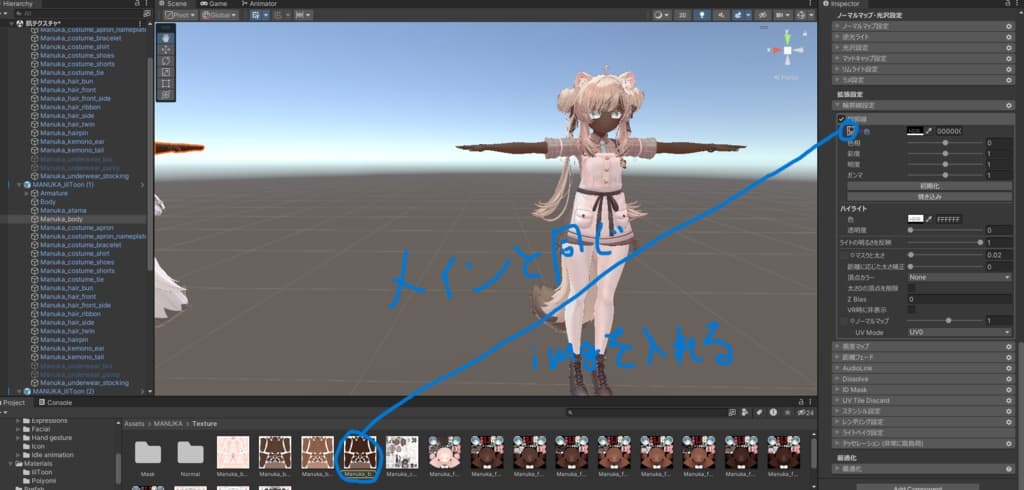
Task: Adjust the outline gamma slider
Action: click(946, 175)
